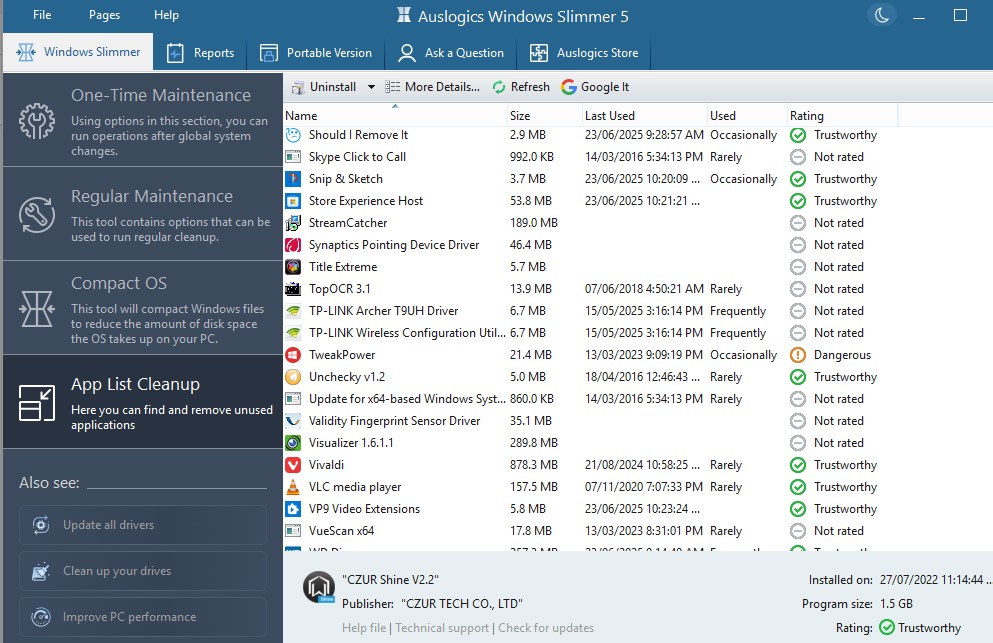Sort list by Size column header
This screenshot has height=643, width=993.
[x=520, y=116]
